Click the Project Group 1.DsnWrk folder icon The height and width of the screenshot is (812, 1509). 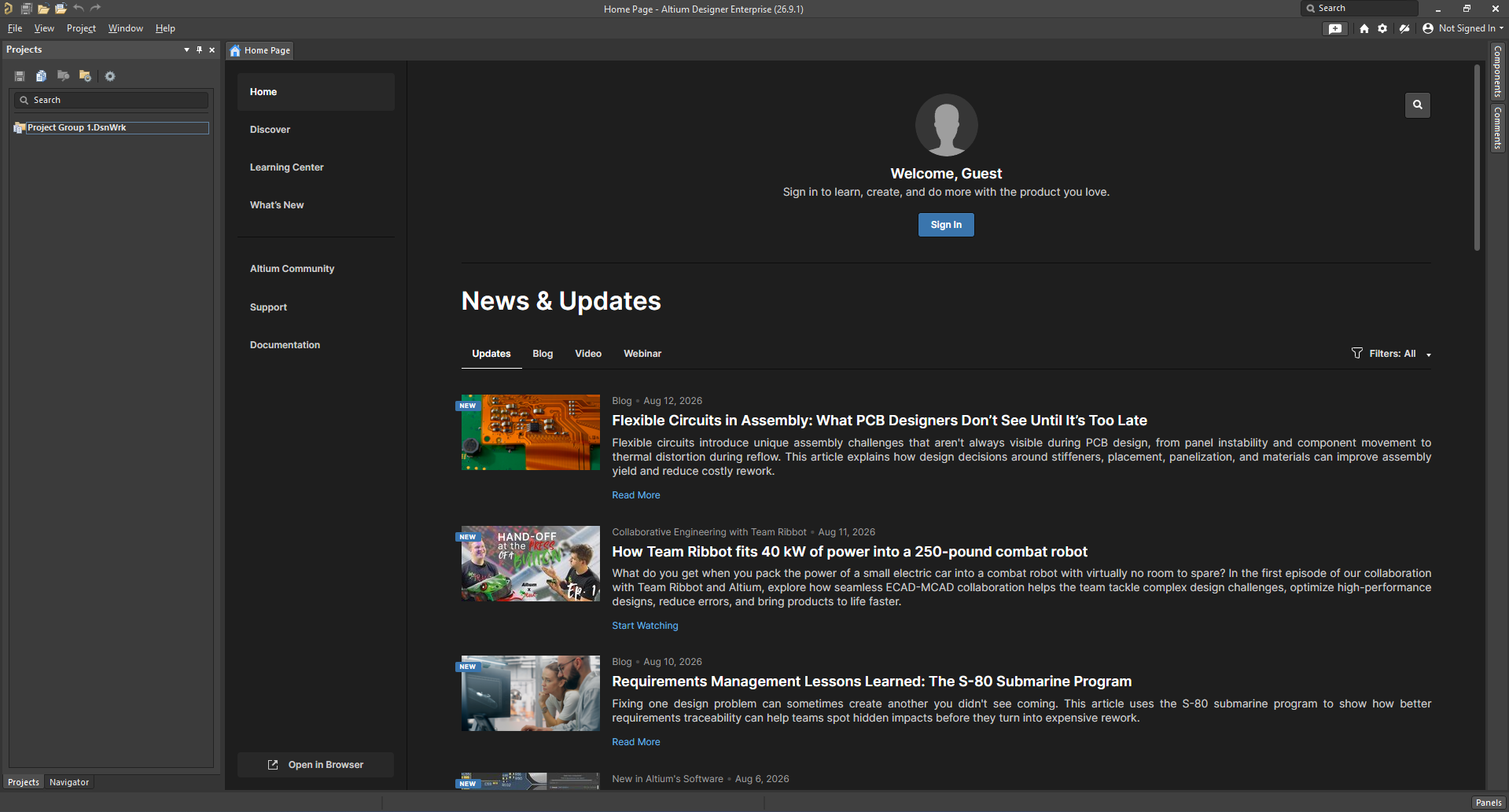pyautogui.click(x=20, y=127)
